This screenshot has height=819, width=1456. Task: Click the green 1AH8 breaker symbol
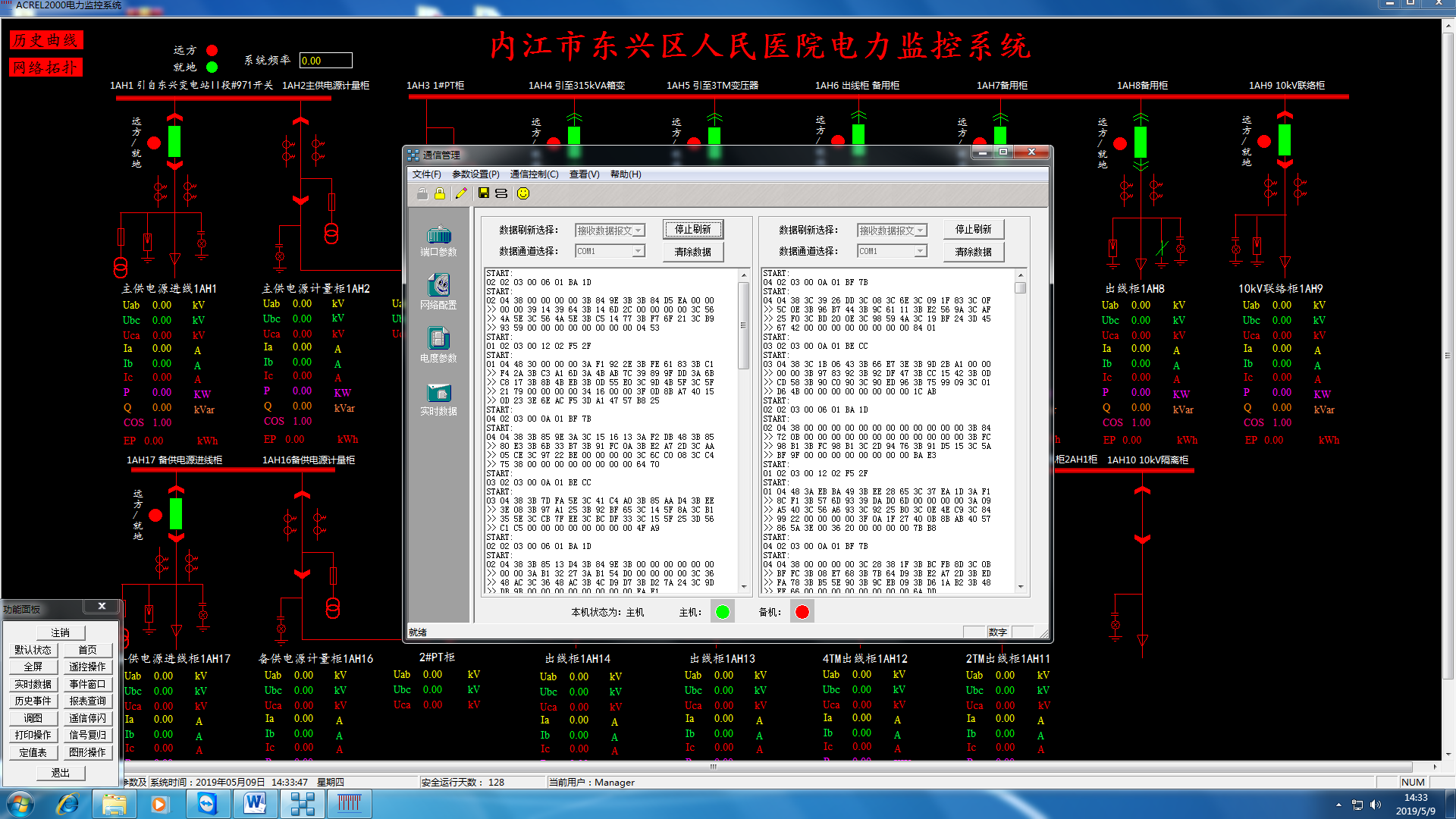tap(1141, 142)
